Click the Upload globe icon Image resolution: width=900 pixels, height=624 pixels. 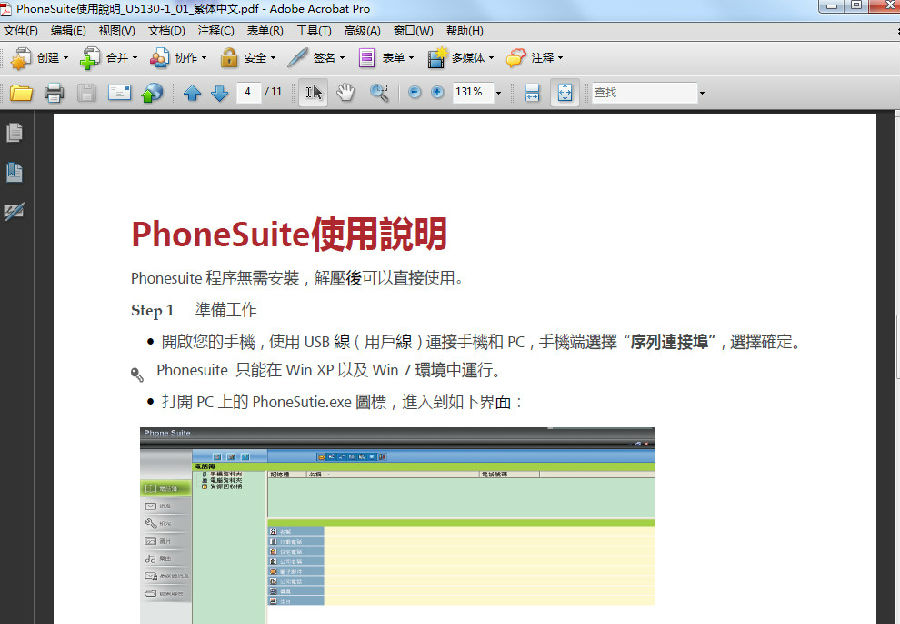click(152, 92)
